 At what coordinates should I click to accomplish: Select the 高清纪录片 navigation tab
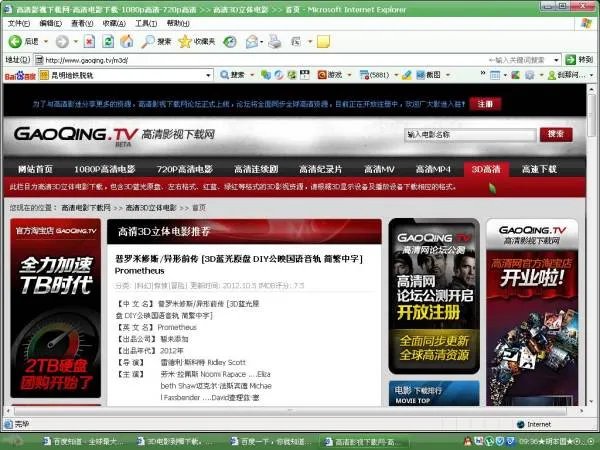[320, 169]
